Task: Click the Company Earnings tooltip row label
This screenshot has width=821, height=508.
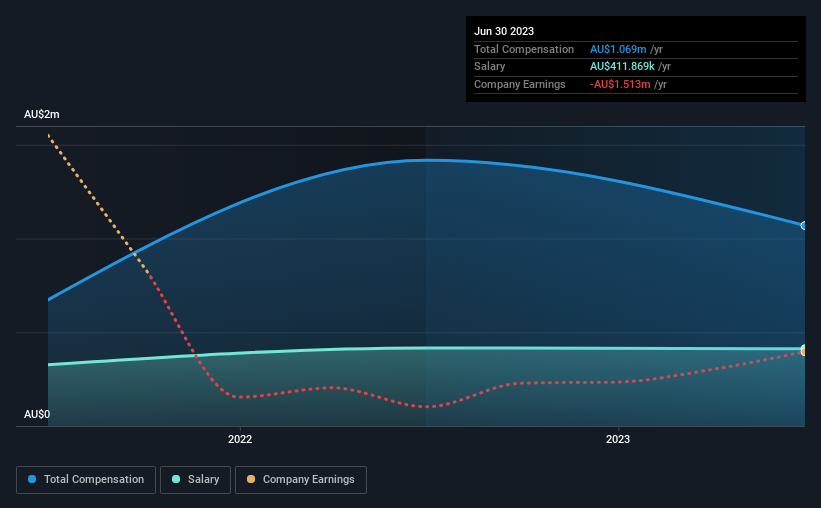Action: click(x=519, y=84)
